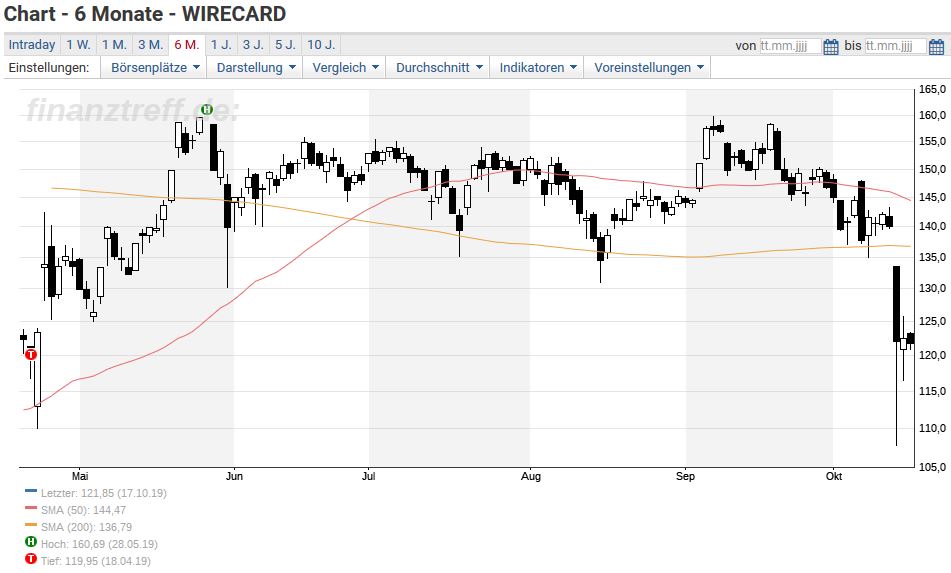Image resolution: width=951 pixels, height=573 pixels.
Task: Switch to the 5 J. range tab
Action: 285,45
